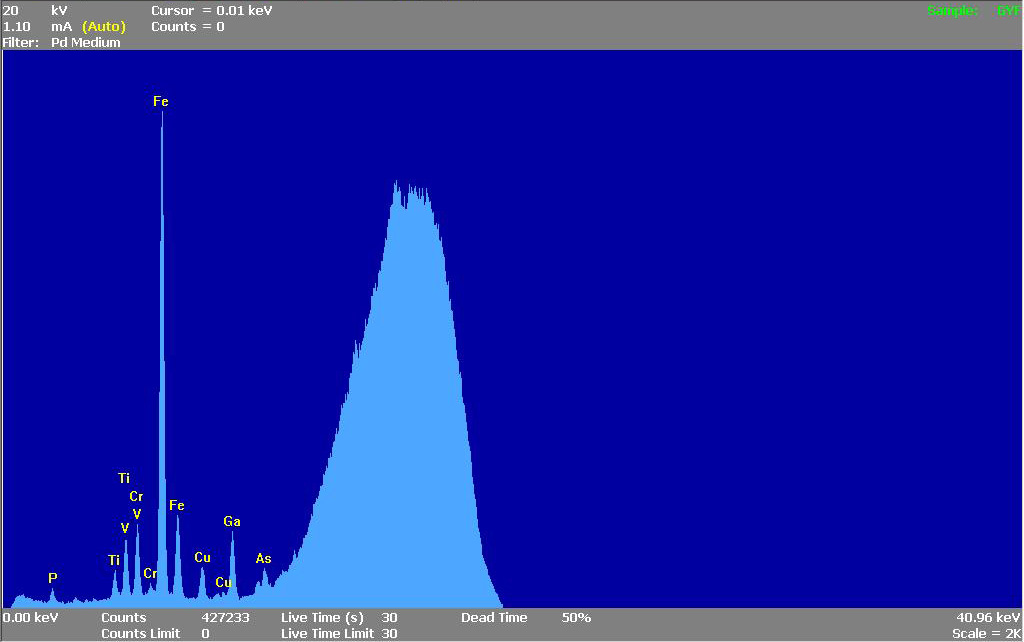The image size is (1024, 642).
Task: Select the upper Cu label left of Ga
Action: [202, 557]
